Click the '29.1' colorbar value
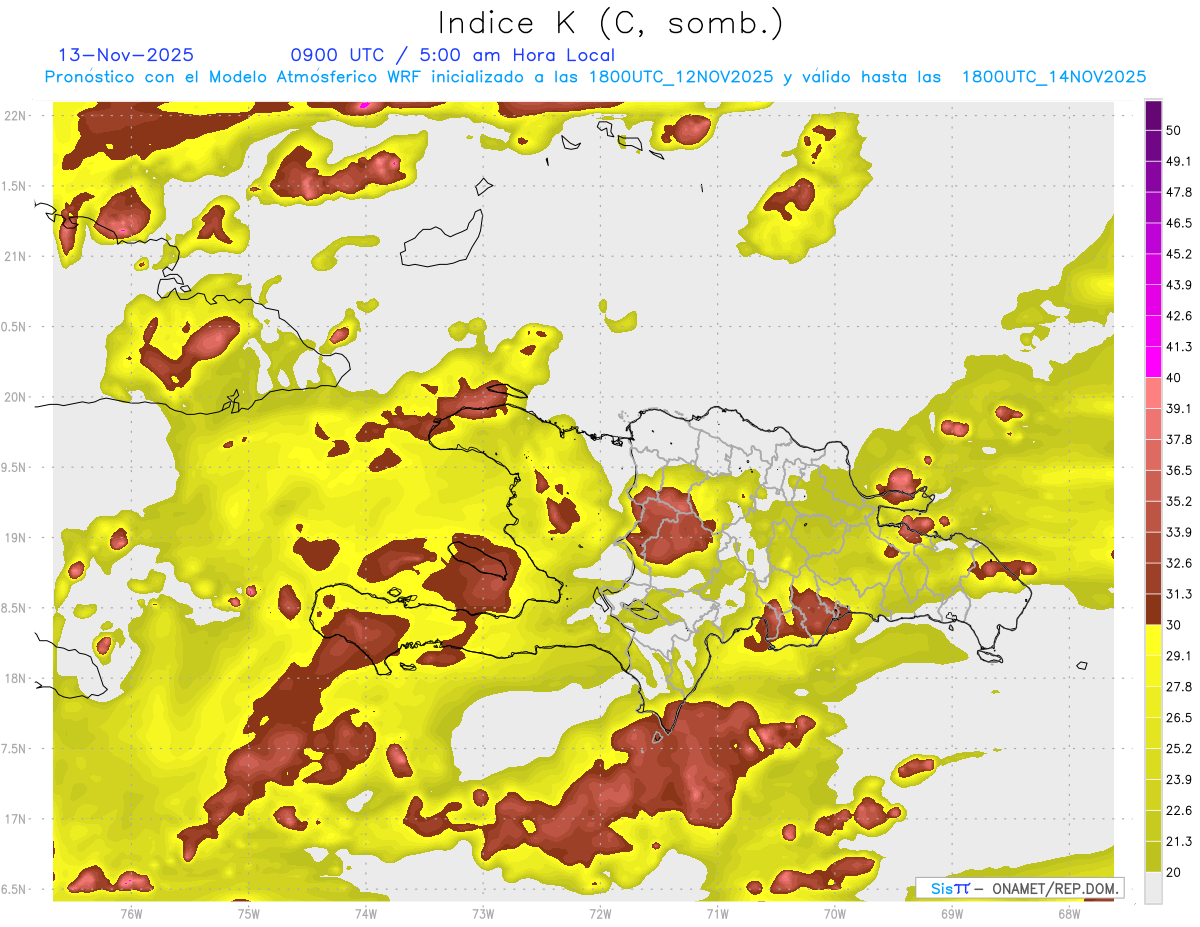Image resolution: width=1200 pixels, height=927 pixels. pos(1179,656)
